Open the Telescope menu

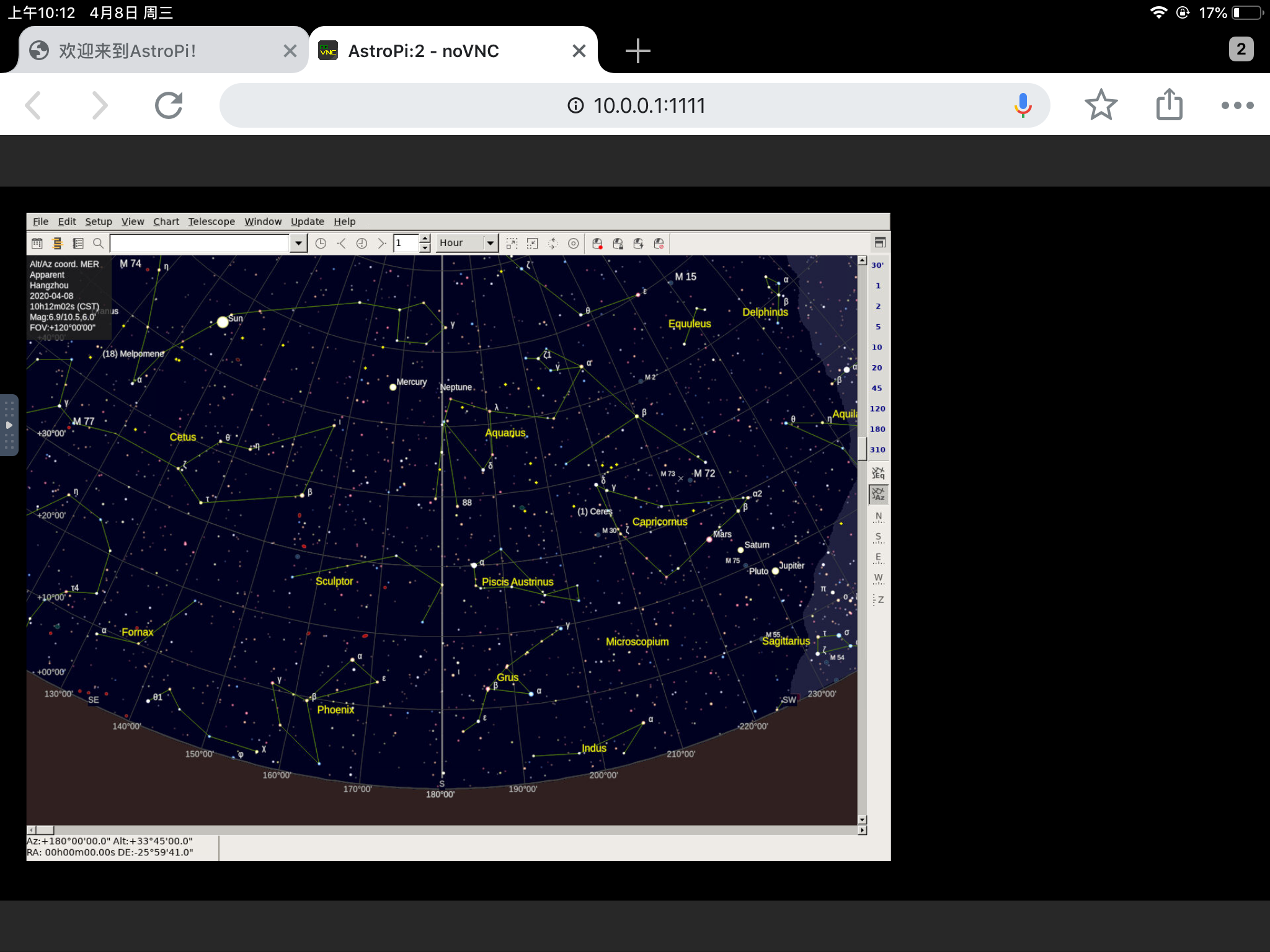tap(211, 222)
